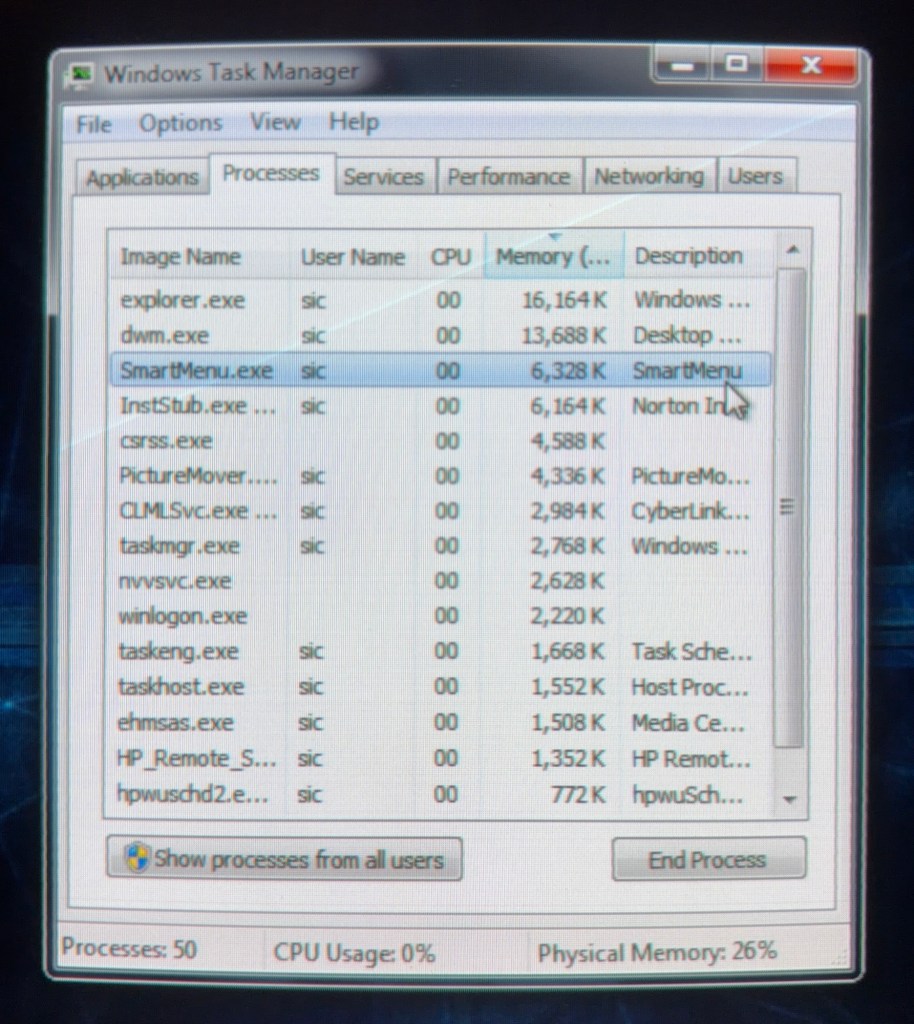This screenshot has width=914, height=1024.
Task: Open the Help menu
Action: click(354, 122)
